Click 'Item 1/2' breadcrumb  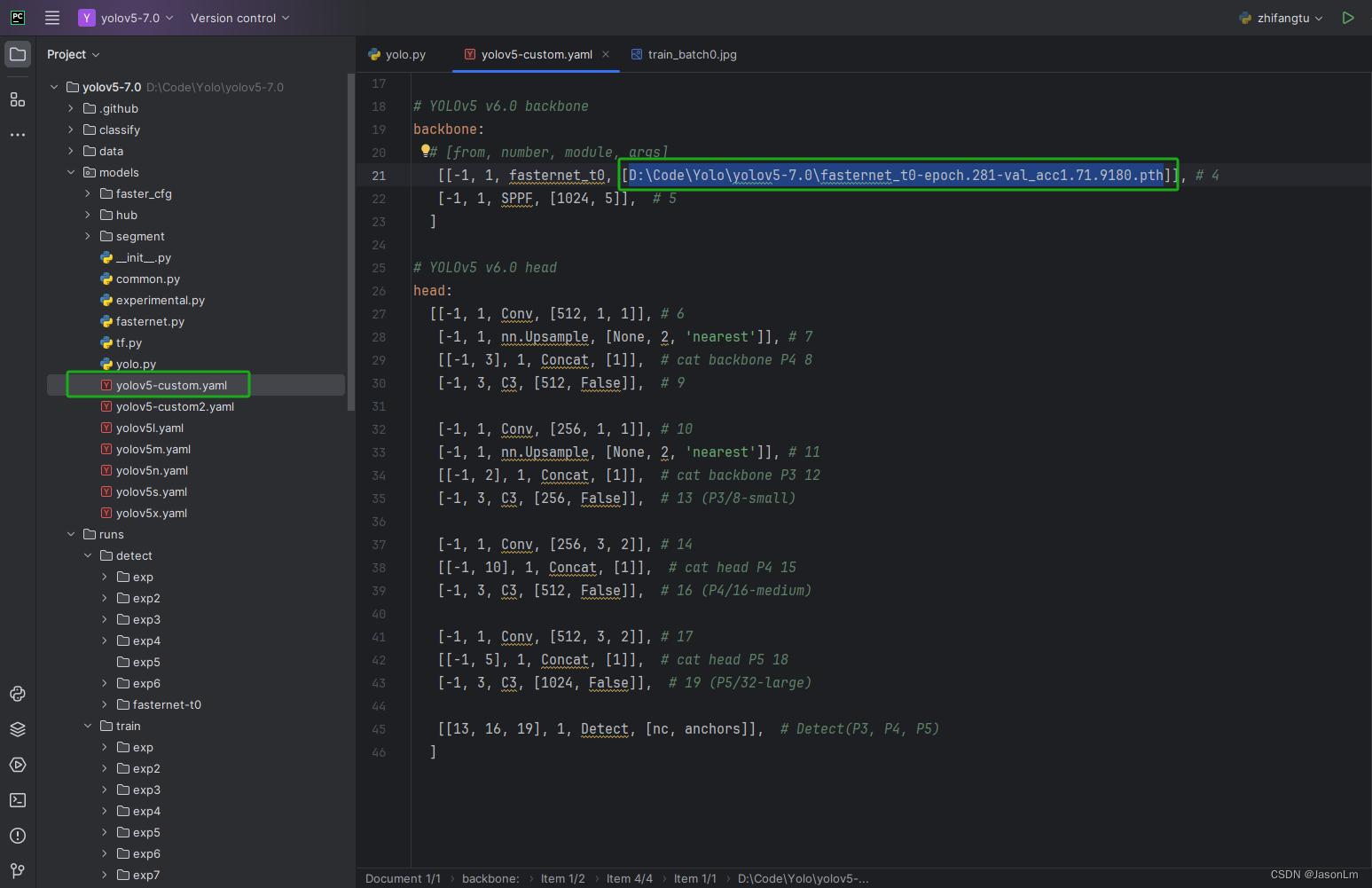(x=563, y=878)
